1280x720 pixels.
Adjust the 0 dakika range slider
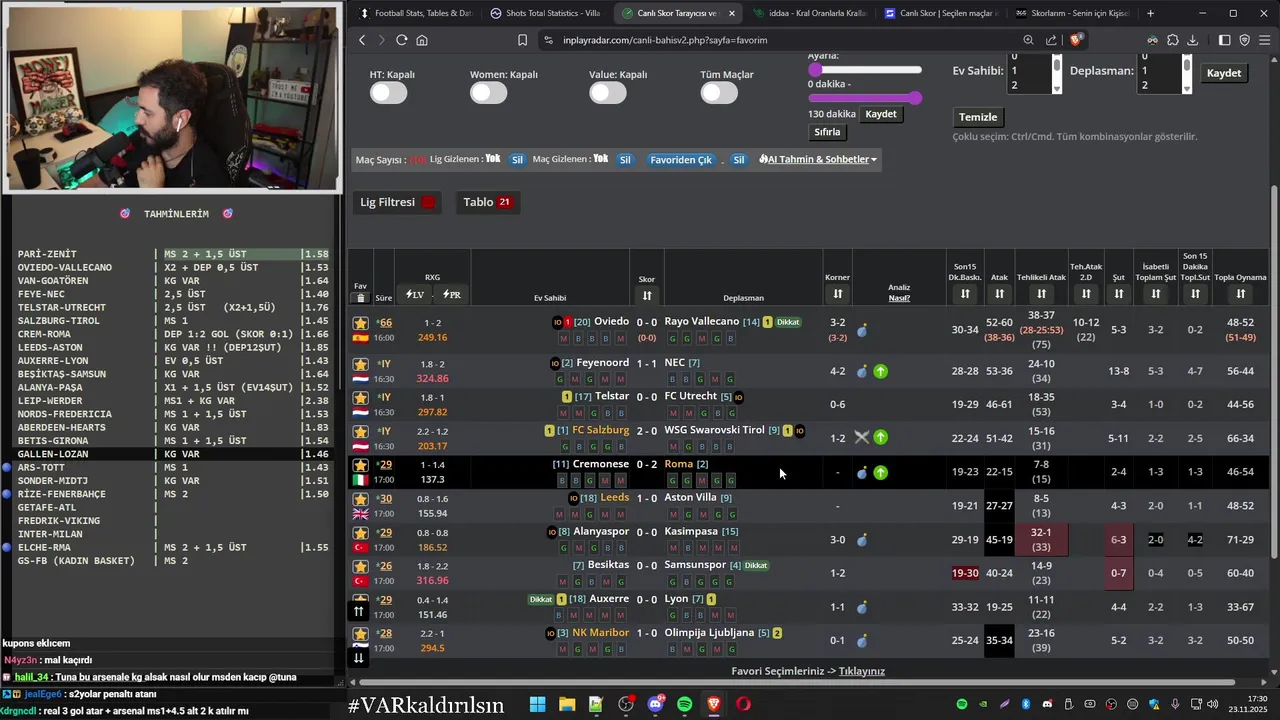865,98
